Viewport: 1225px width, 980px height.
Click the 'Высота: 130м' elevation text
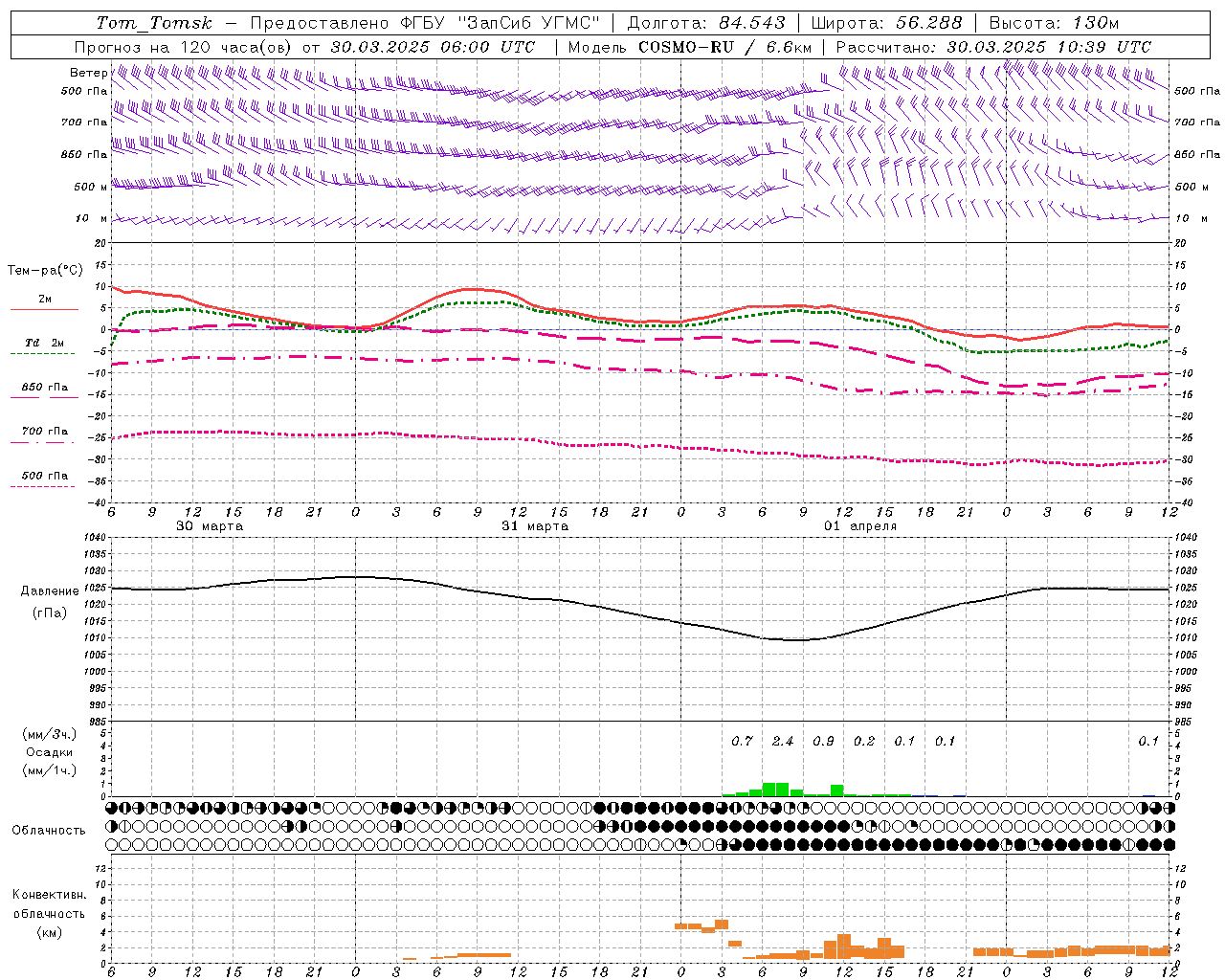(x=1054, y=23)
